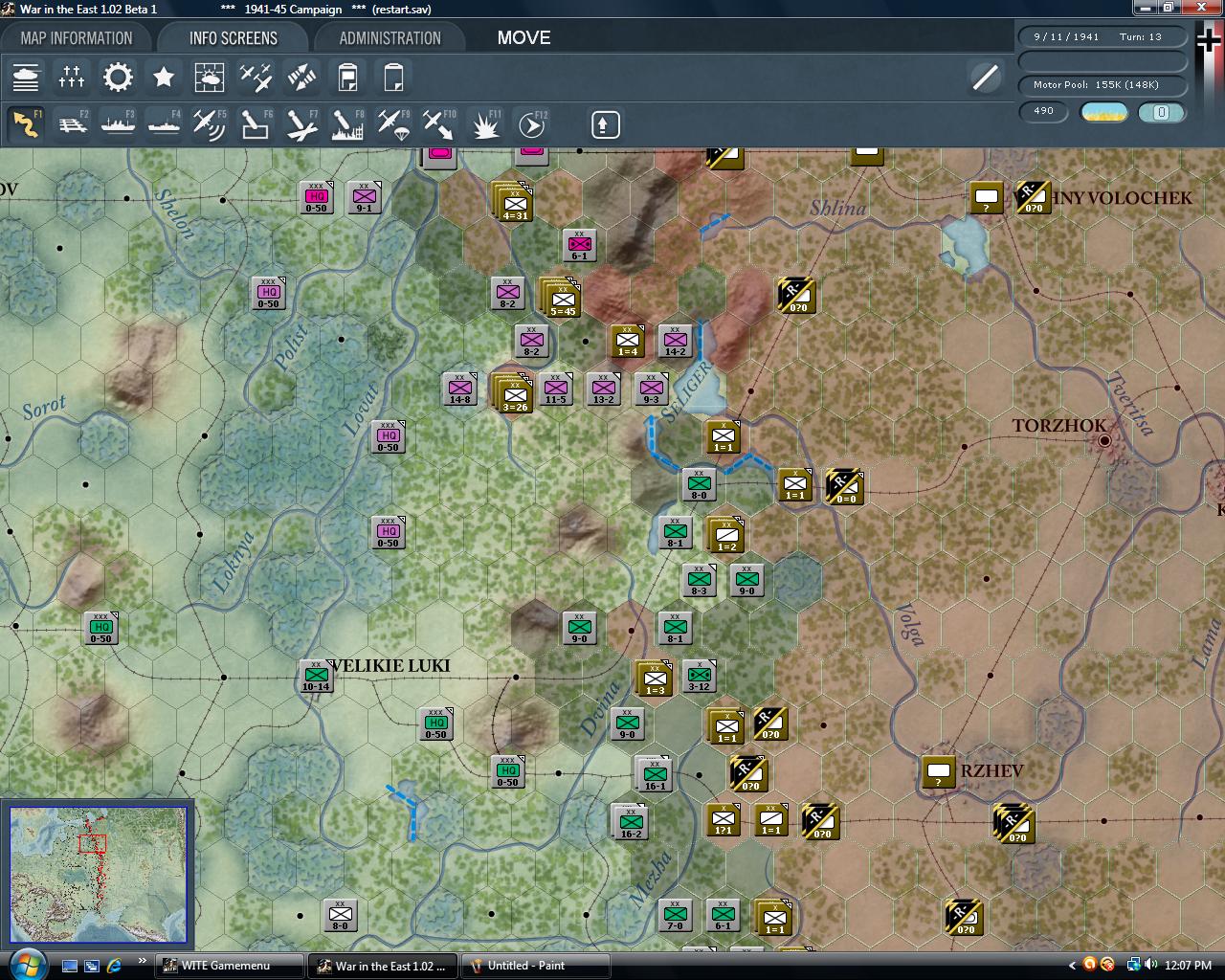Switch to Untitled - Paint taskbar item
This screenshot has height=980, width=1225.
click(537, 966)
